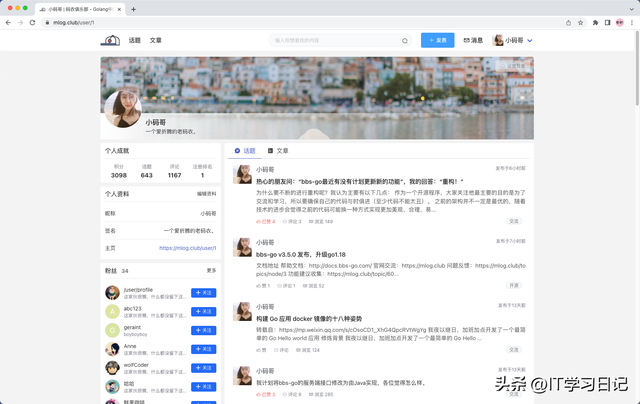
Task: Switch to the 文章 tab in profile feed
Action: click(x=278, y=151)
